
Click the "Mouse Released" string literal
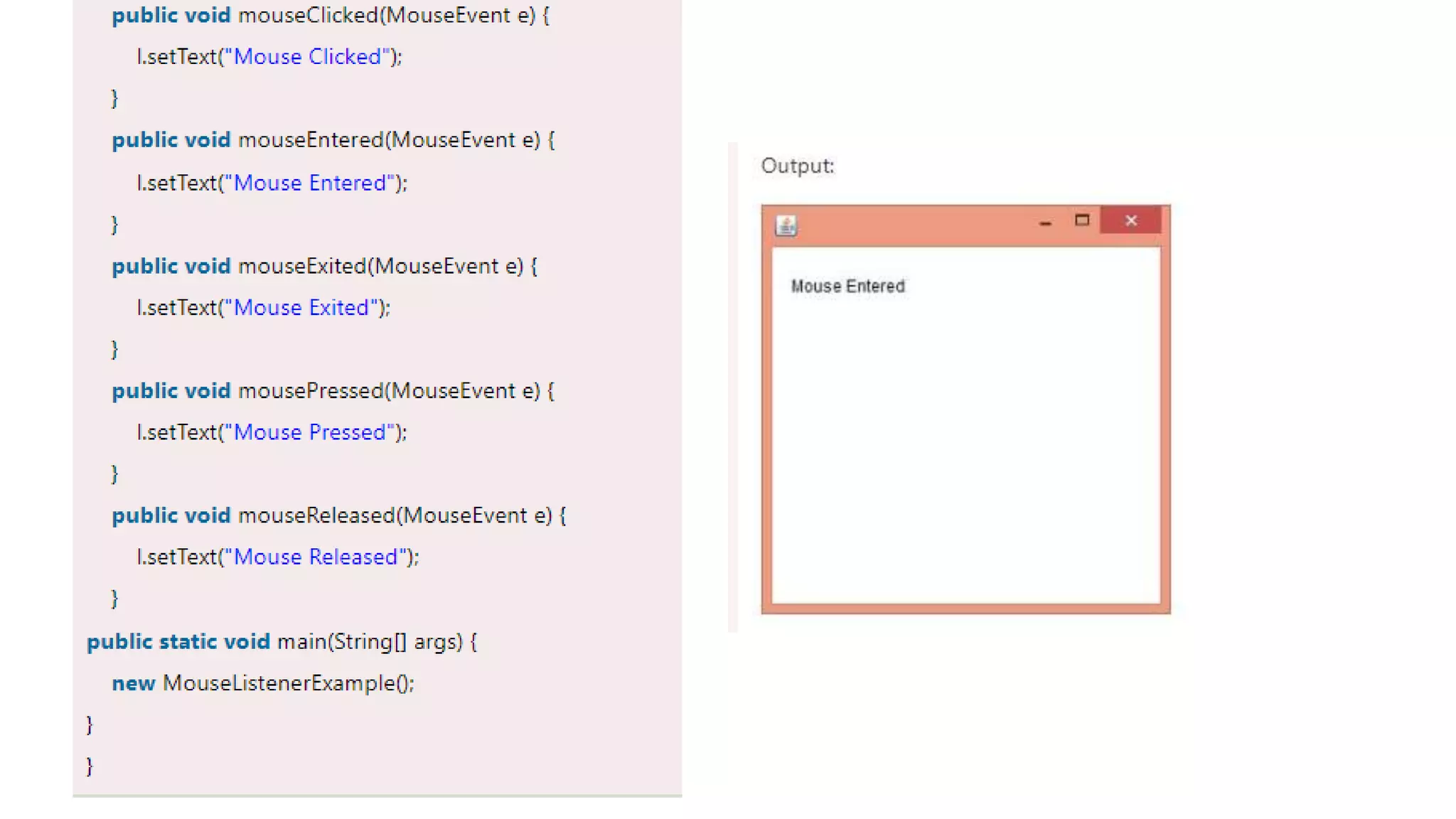(316, 556)
